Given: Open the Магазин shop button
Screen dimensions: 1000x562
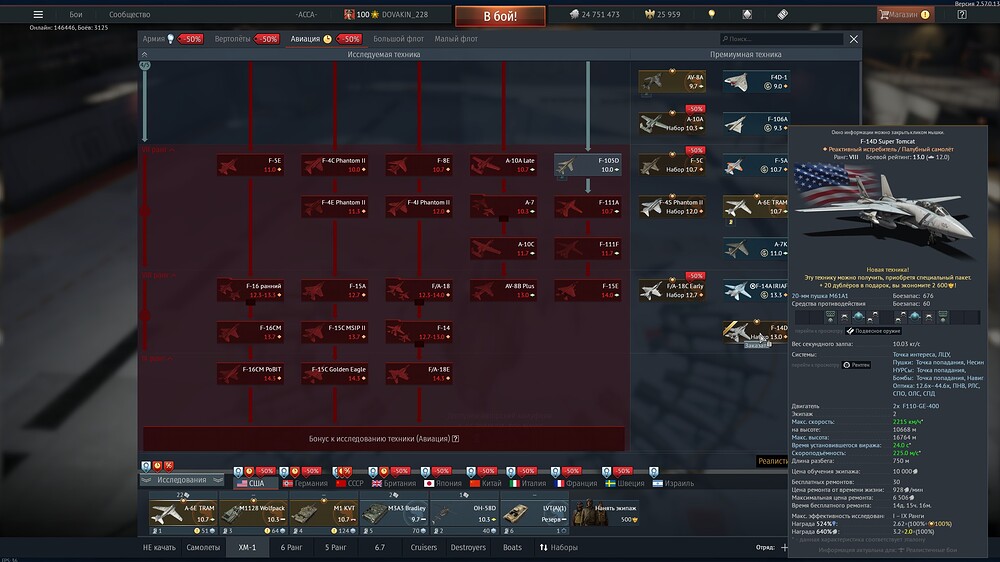Looking at the screenshot, I should [904, 14].
